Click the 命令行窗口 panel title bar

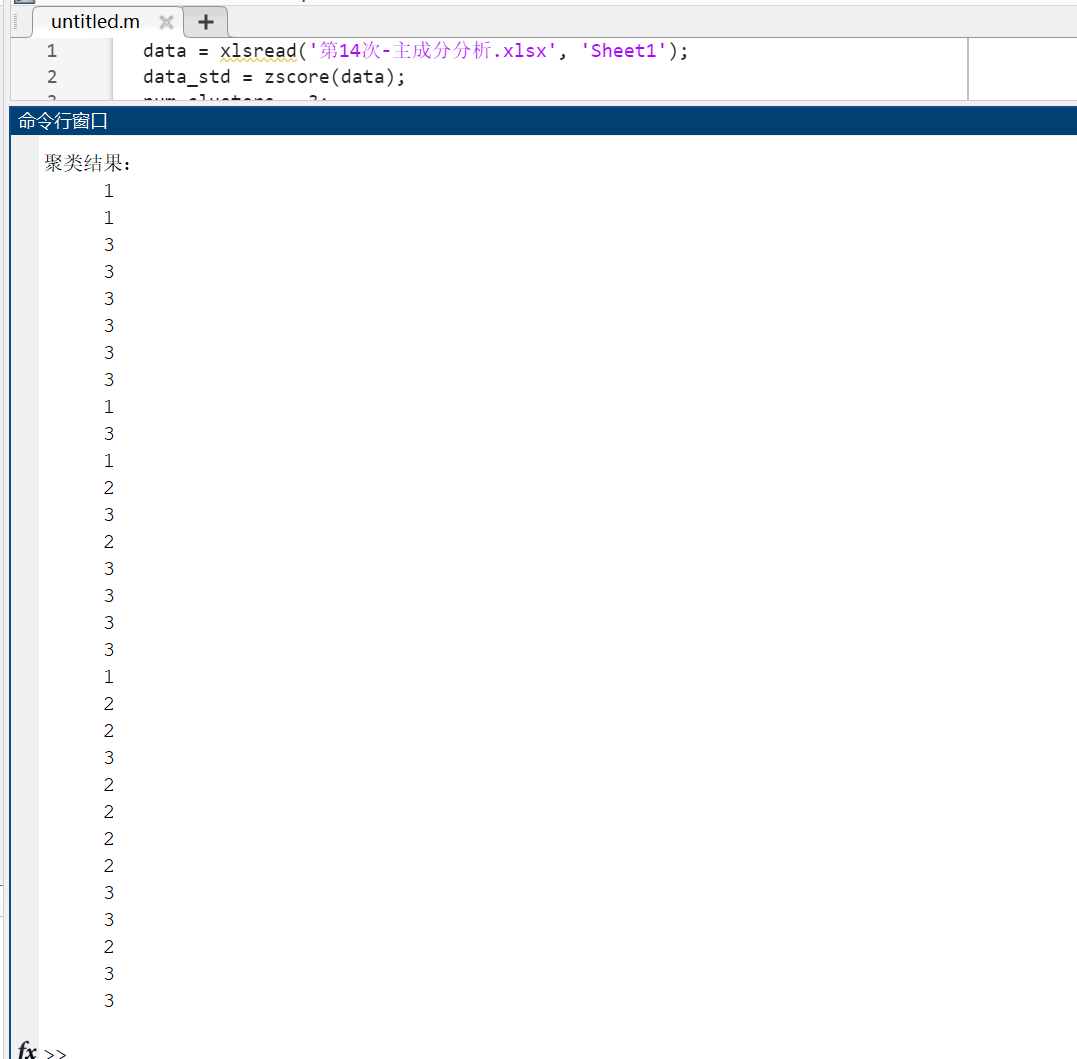click(543, 121)
